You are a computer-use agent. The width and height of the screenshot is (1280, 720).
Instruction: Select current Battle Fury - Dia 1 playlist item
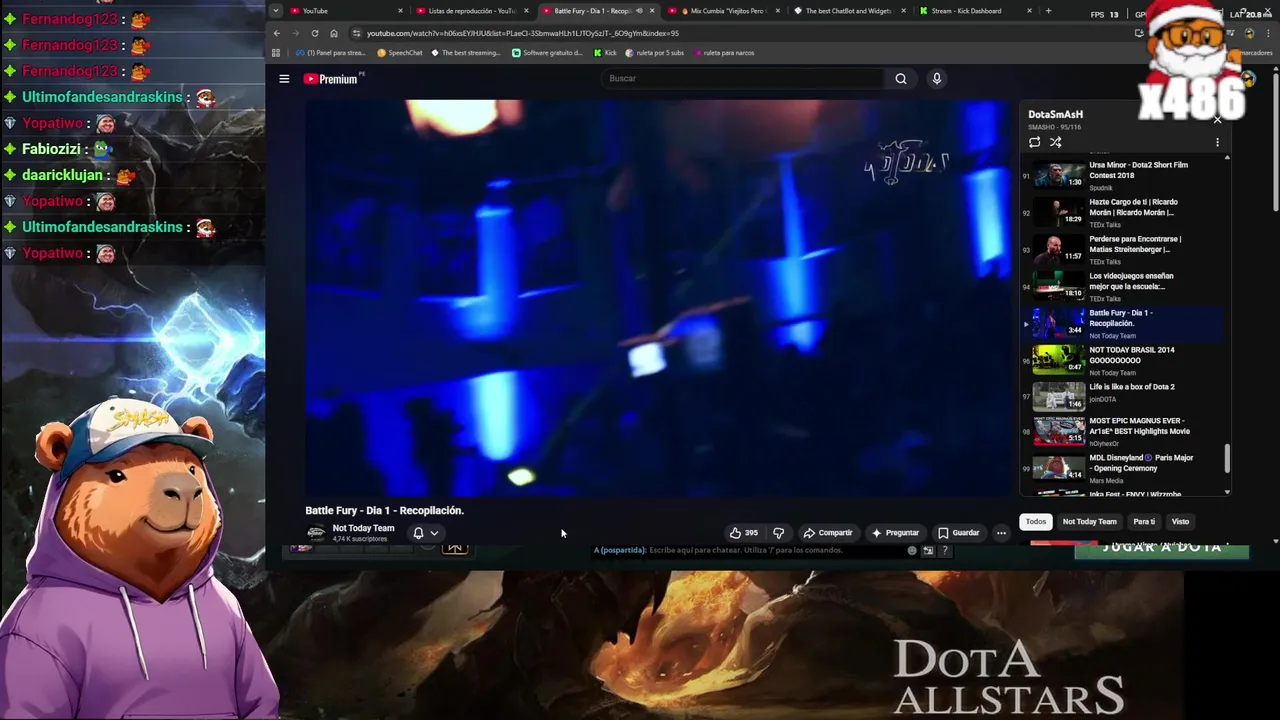[x=1125, y=323]
